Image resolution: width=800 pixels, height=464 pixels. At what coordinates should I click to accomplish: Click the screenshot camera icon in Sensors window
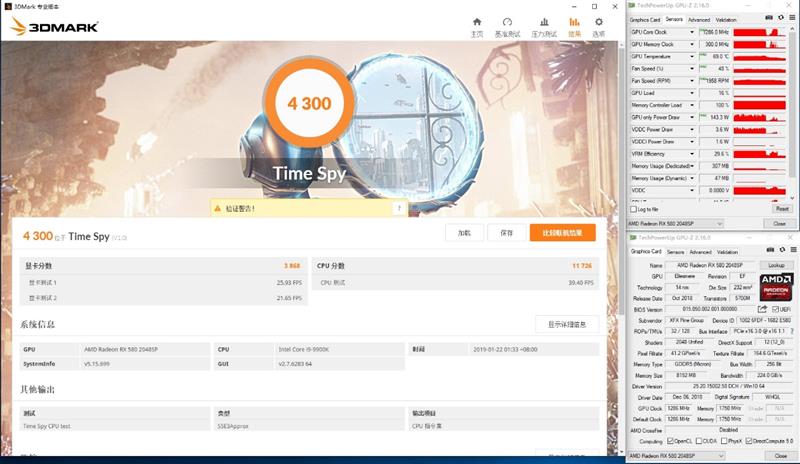pyautogui.click(x=769, y=18)
